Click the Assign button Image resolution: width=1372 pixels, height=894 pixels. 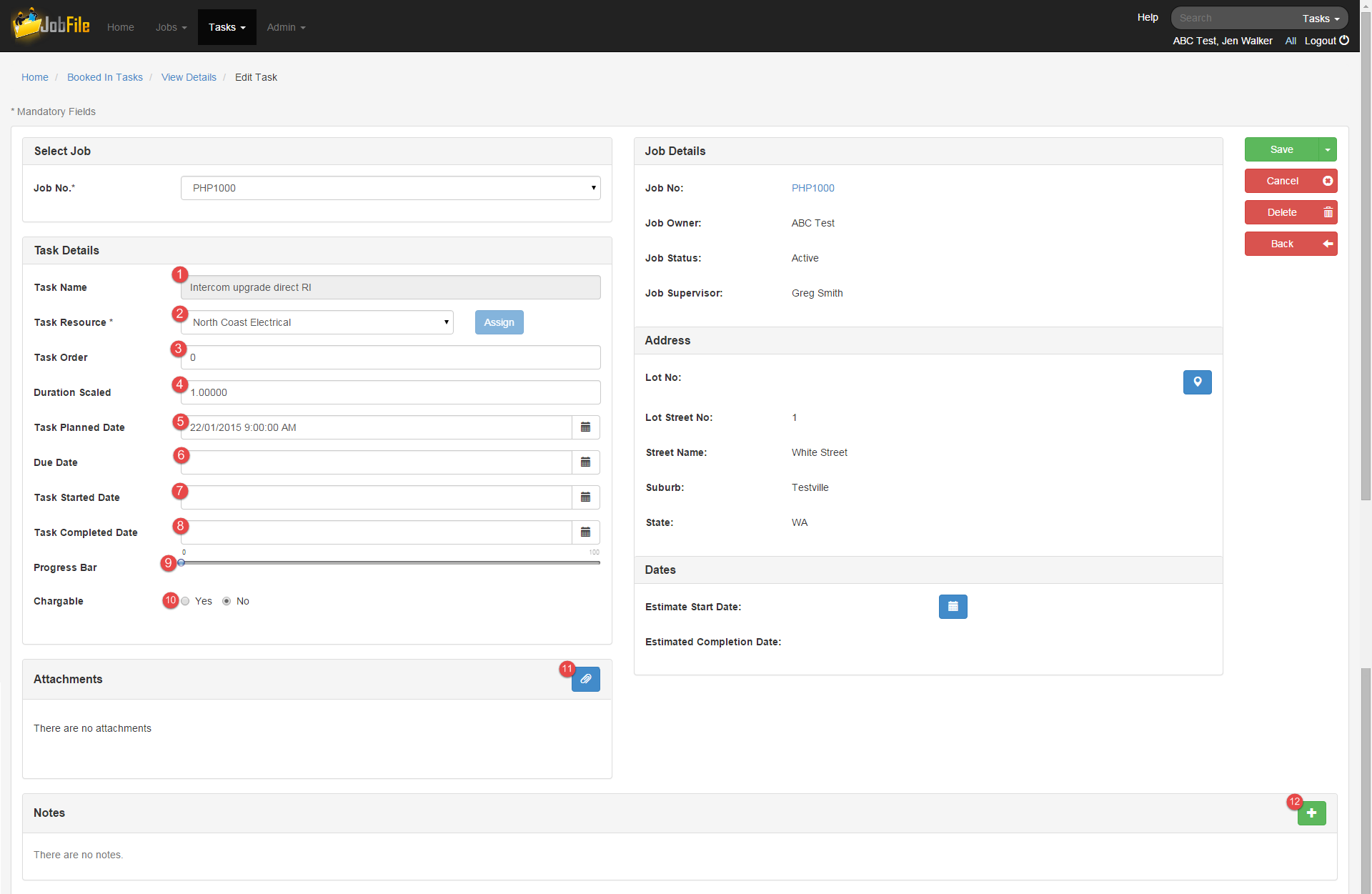click(x=499, y=322)
